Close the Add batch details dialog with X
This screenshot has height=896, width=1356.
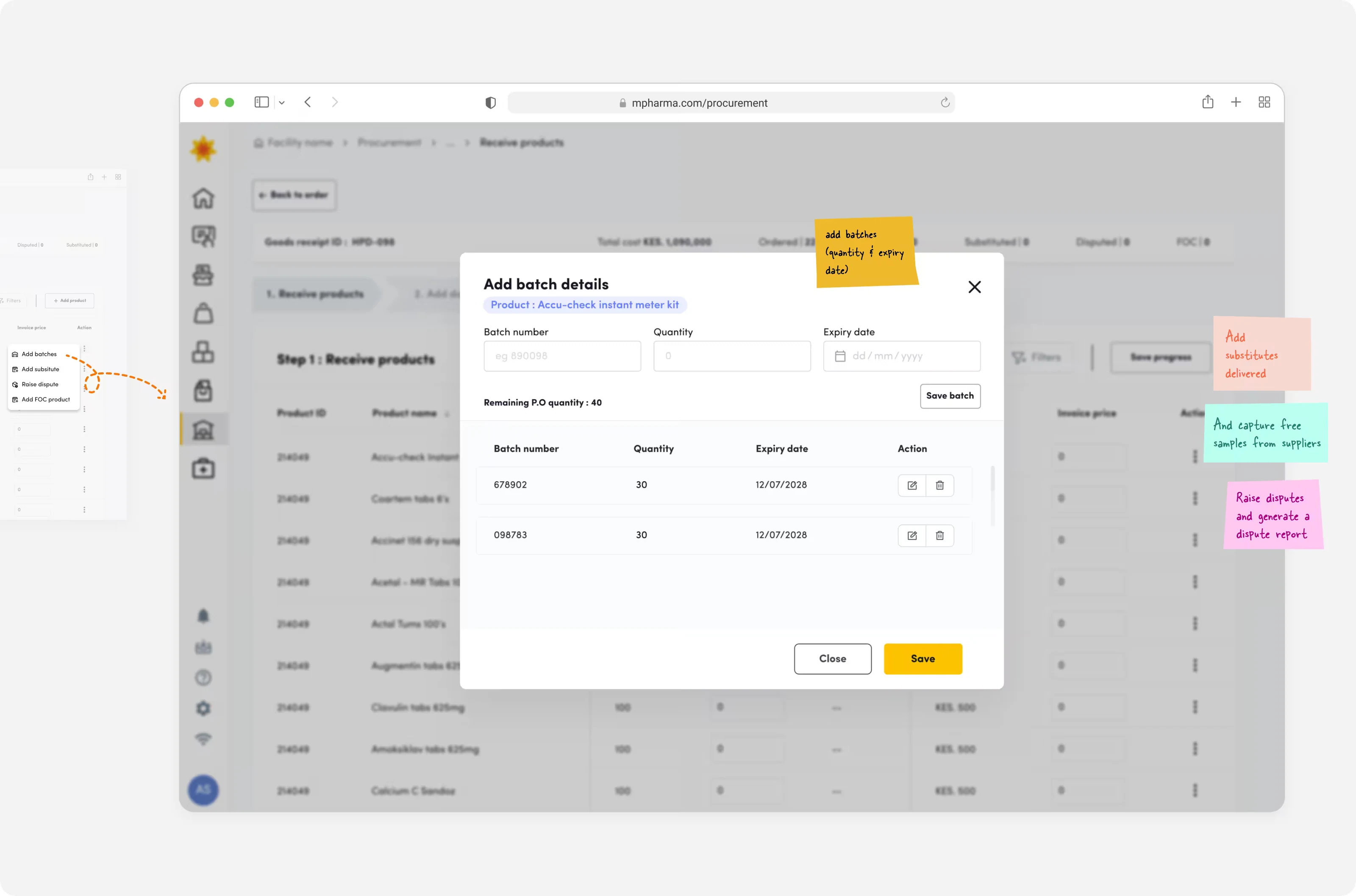pos(974,287)
